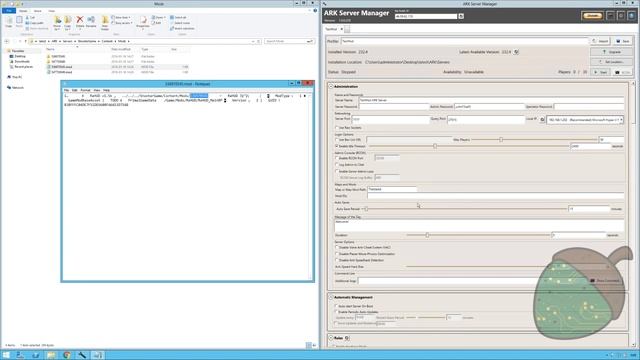
Task: Click settings gear icon in ARK Server Manager header
Action: pyautogui.click(x=621, y=16)
